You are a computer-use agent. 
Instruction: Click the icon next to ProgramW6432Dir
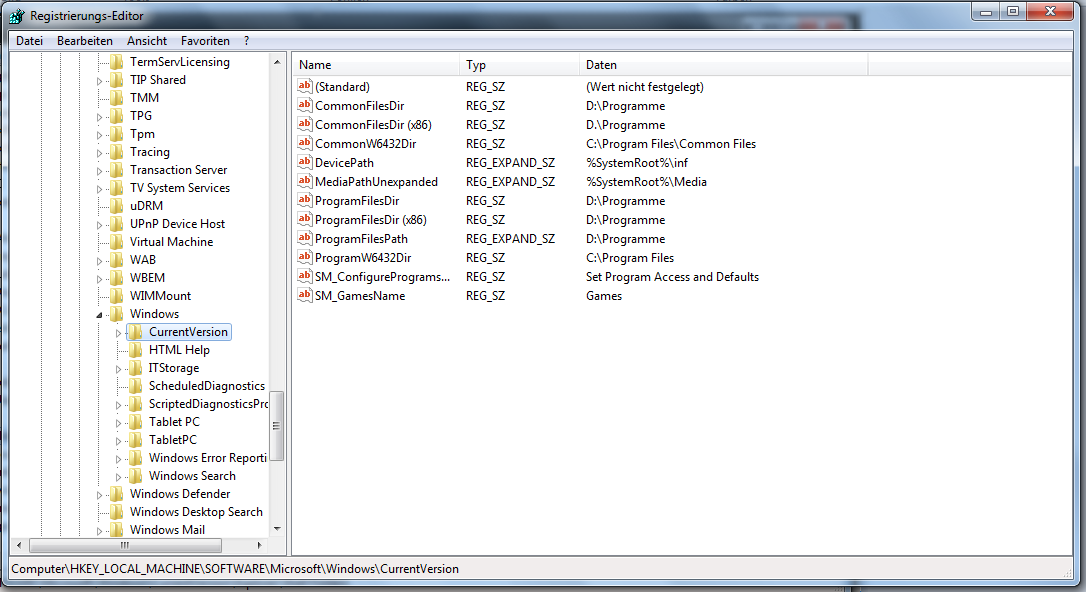point(305,257)
